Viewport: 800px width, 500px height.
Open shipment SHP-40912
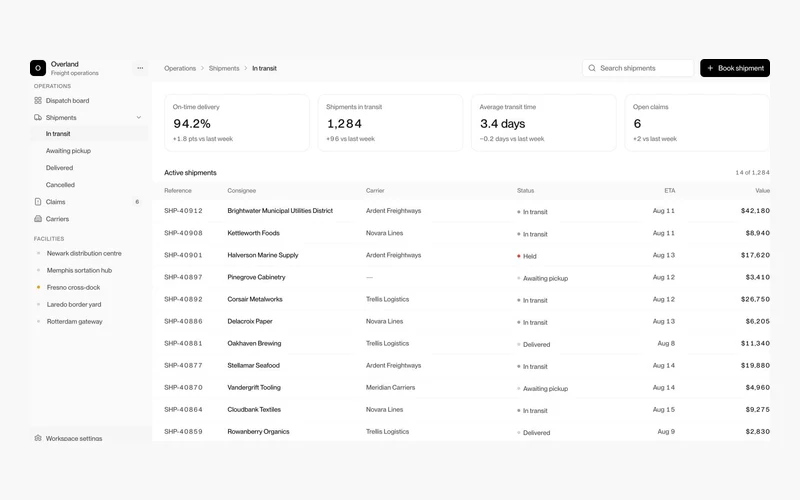click(x=183, y=211)
